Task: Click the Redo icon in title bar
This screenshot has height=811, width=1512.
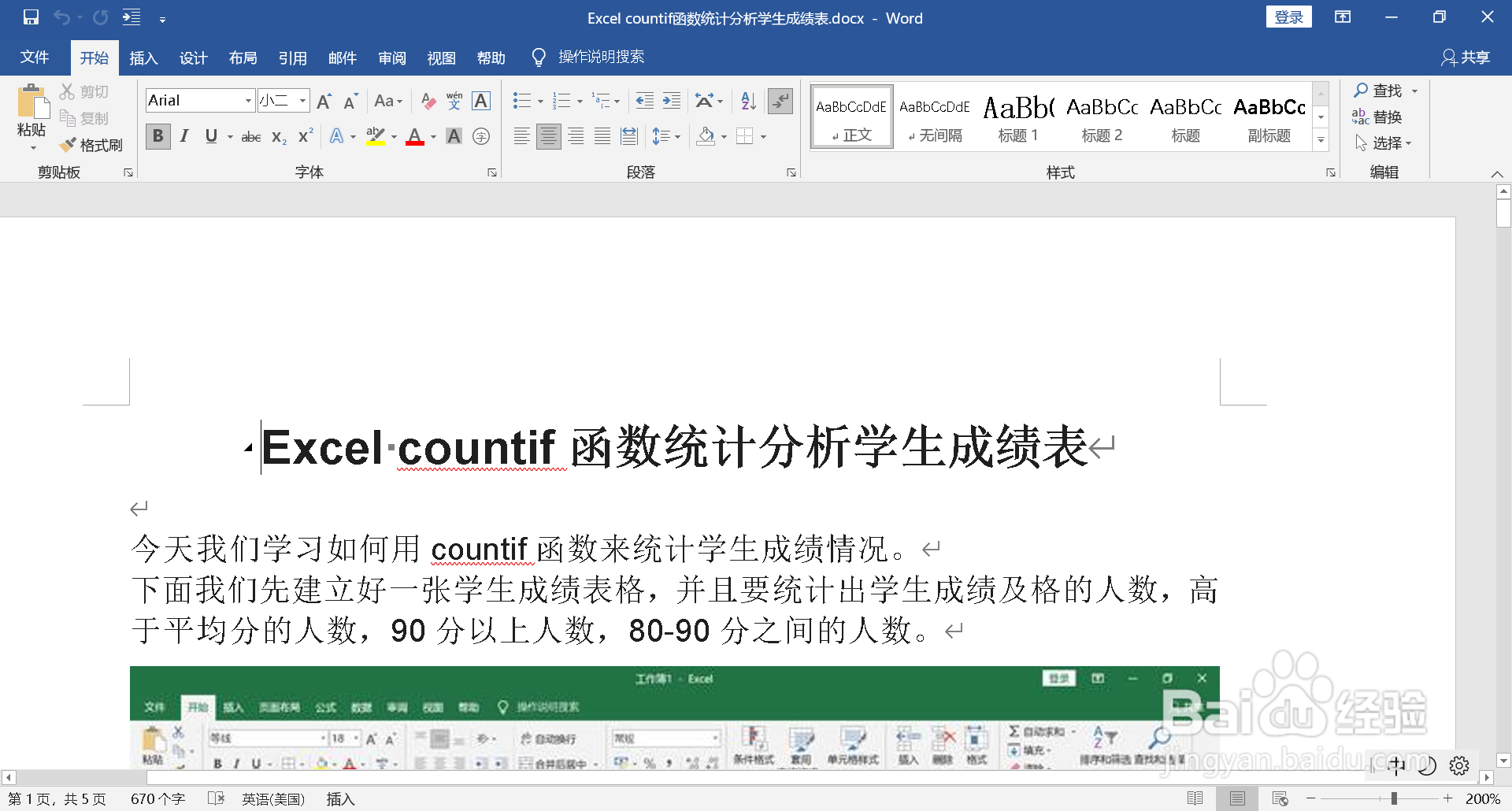Action: click(100, 17)
